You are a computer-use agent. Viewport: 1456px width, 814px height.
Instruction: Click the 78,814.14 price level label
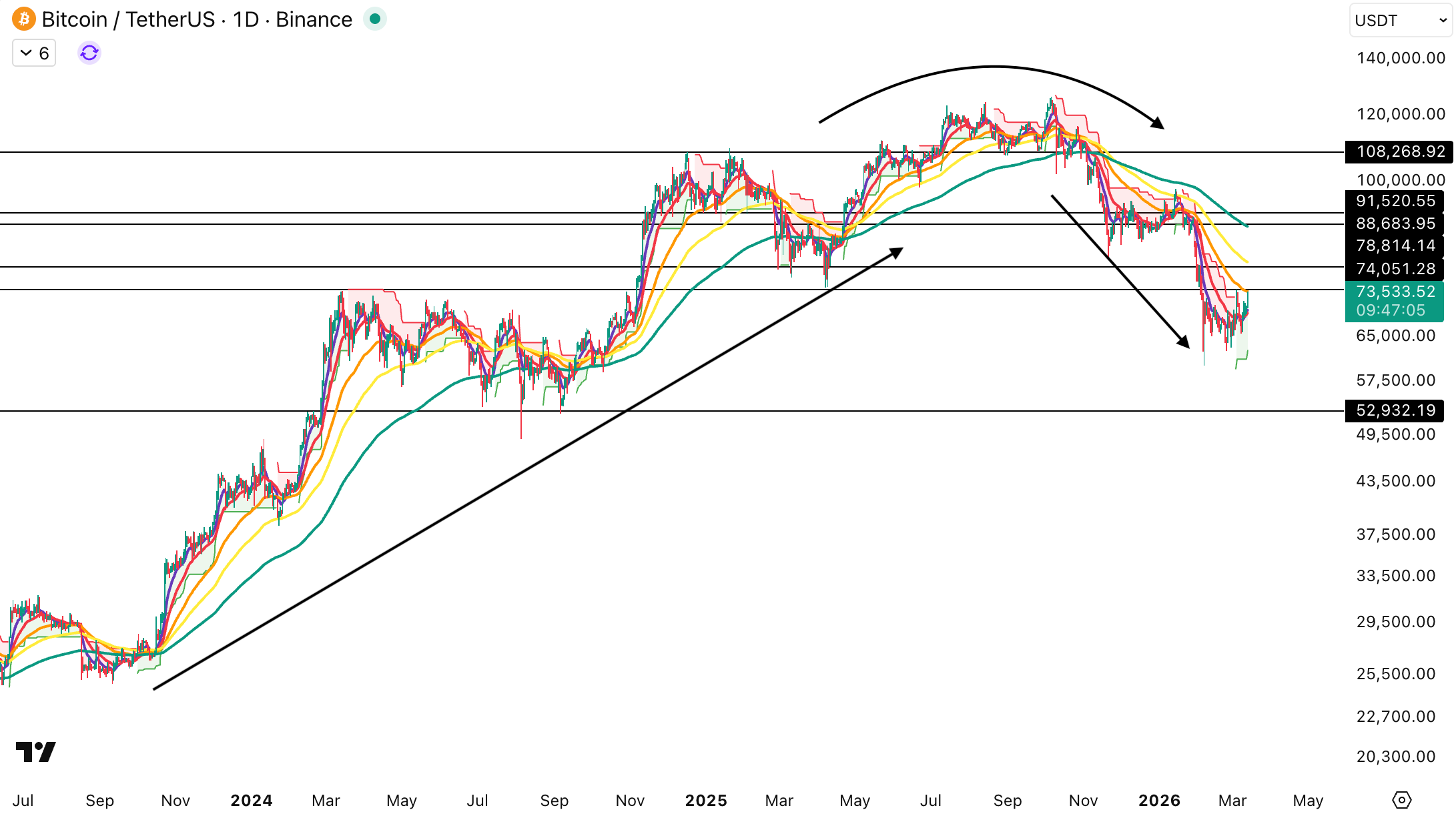(1395, 246)
